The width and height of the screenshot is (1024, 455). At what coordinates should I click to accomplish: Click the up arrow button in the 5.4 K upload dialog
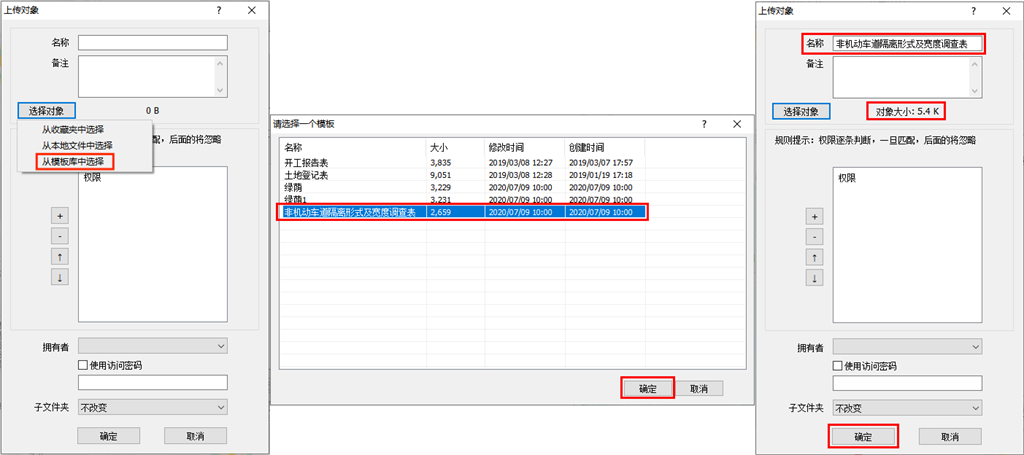(x=815, y=257)
